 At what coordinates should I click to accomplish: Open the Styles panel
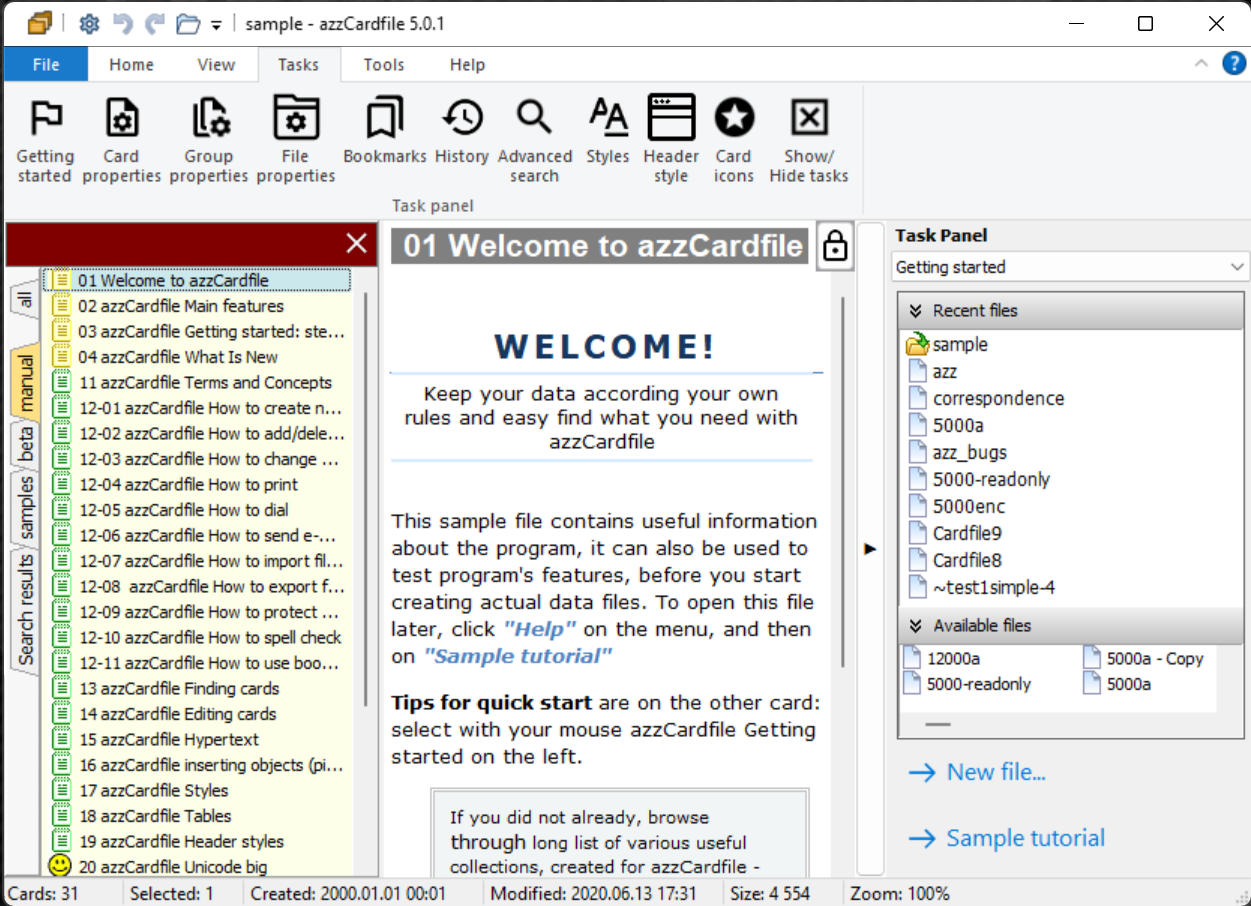(x=608, y=130)
